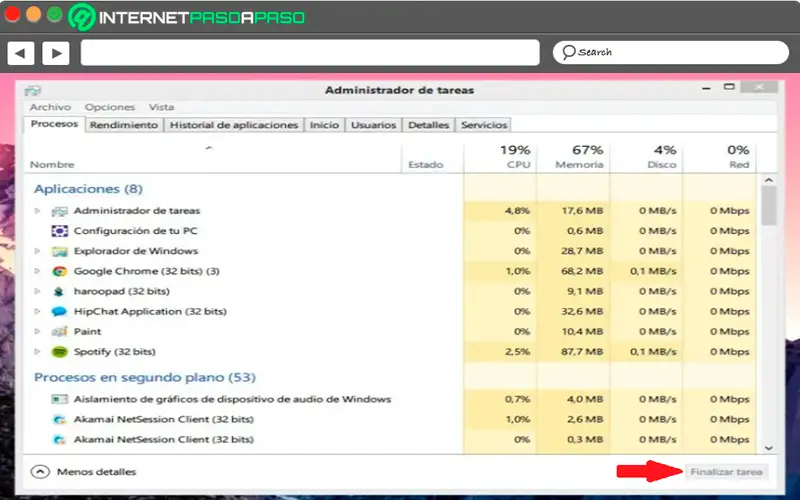Minimize the Administrador de tareas window
This screenshot has width=800, height=500.
[706, 88]
